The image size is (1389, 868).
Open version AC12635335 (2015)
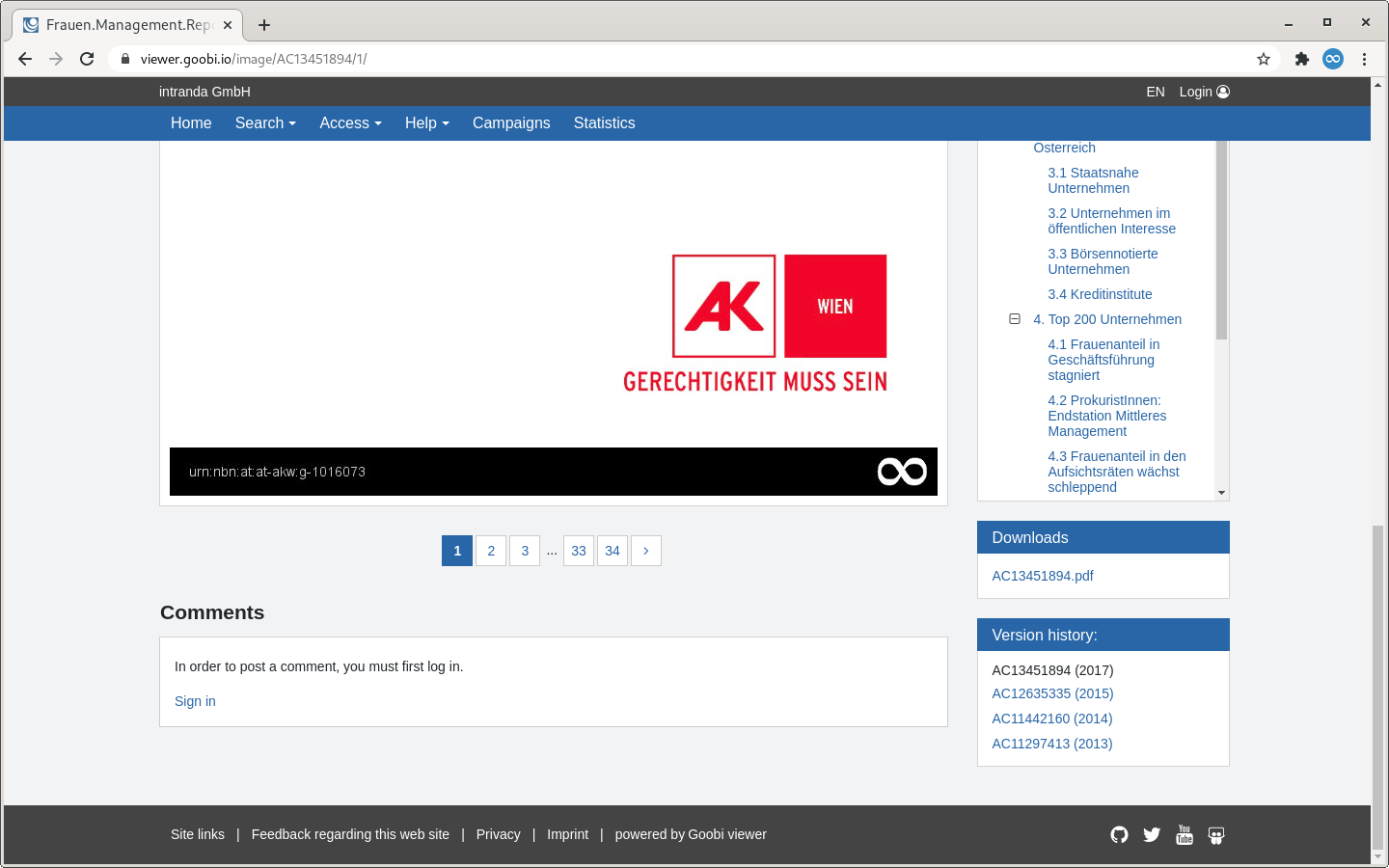[1052, 693]
